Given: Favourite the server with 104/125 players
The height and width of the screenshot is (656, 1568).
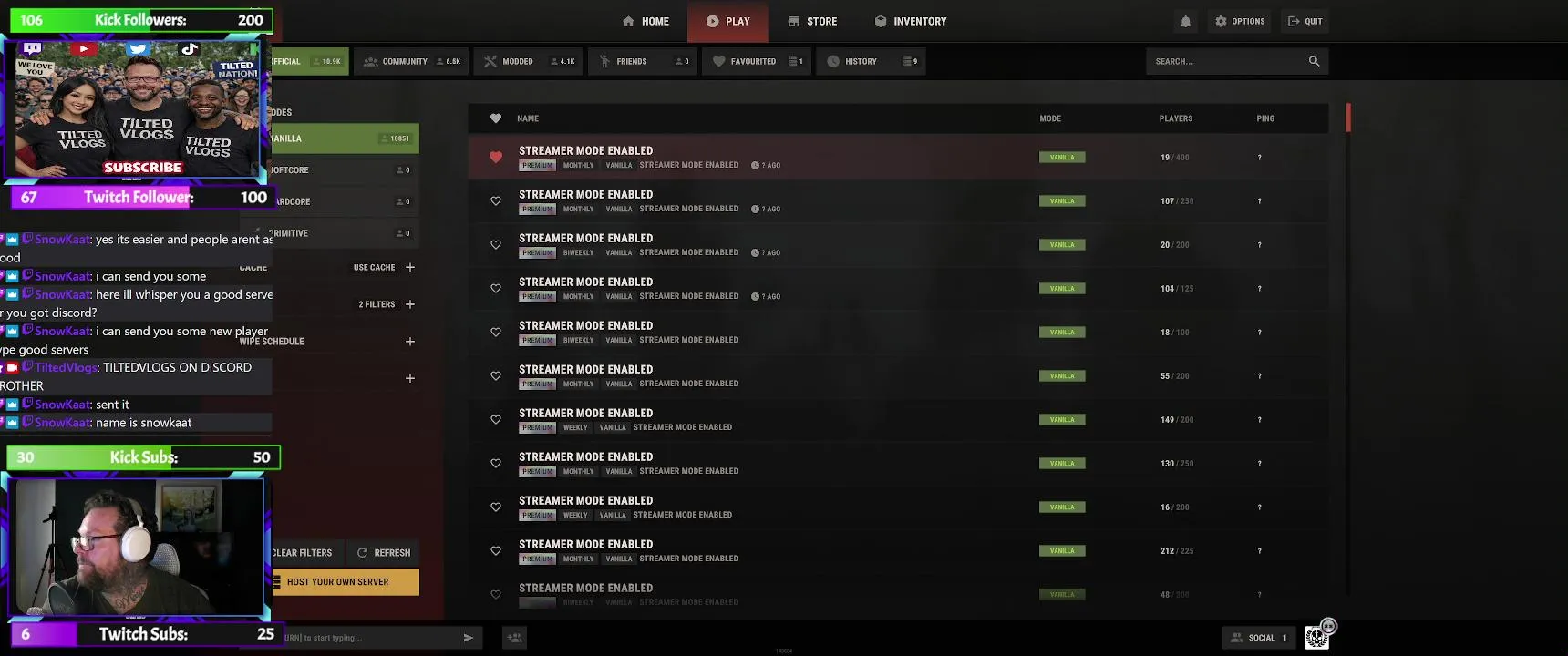Looking at the screenshot, I should pos(496,289).
